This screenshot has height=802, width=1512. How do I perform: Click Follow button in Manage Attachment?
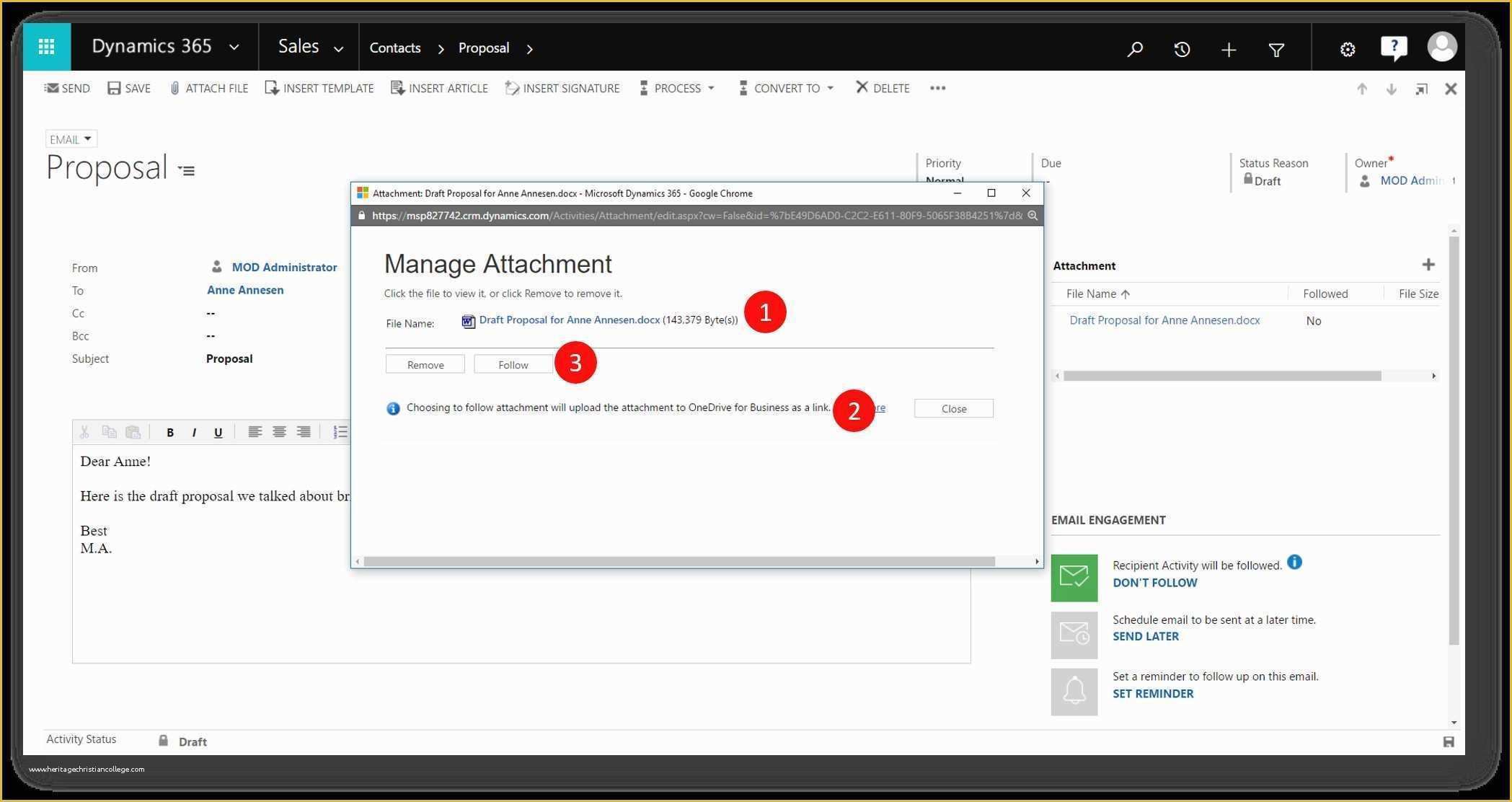pos(513,364)
